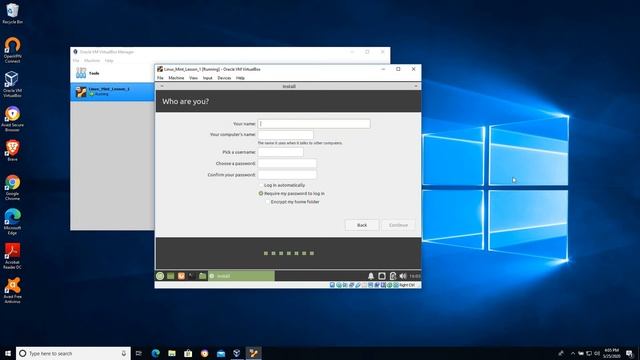Open Microsoft Store from the taskbar
Image resolution: width=640 pixels, height=360 pixels.
pos(188,353)
